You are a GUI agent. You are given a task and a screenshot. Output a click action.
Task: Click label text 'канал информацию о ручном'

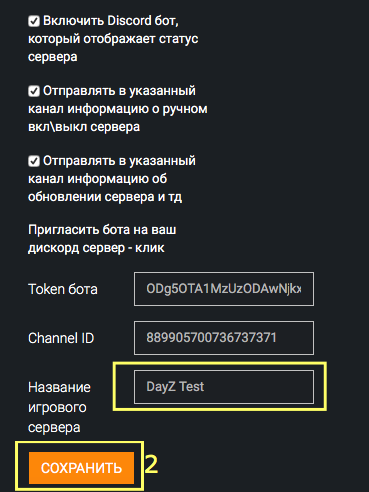(x=118, y=109)
